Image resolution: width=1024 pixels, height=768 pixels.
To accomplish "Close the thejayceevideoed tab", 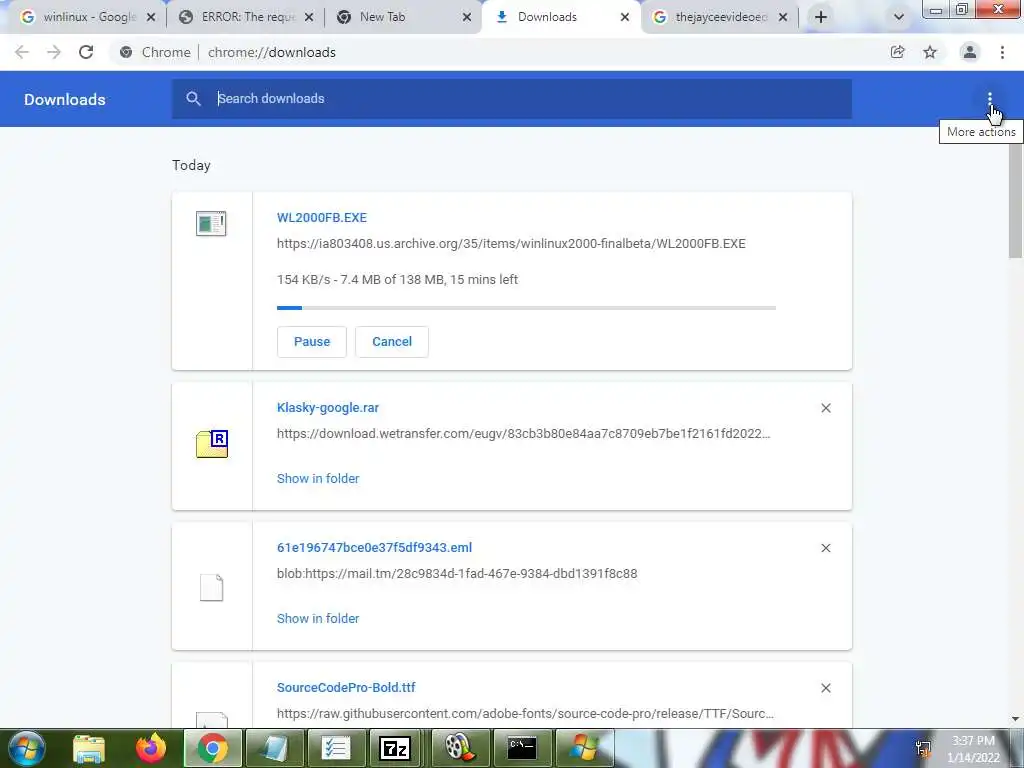I will pyautogui.click(x=783, y=17).
